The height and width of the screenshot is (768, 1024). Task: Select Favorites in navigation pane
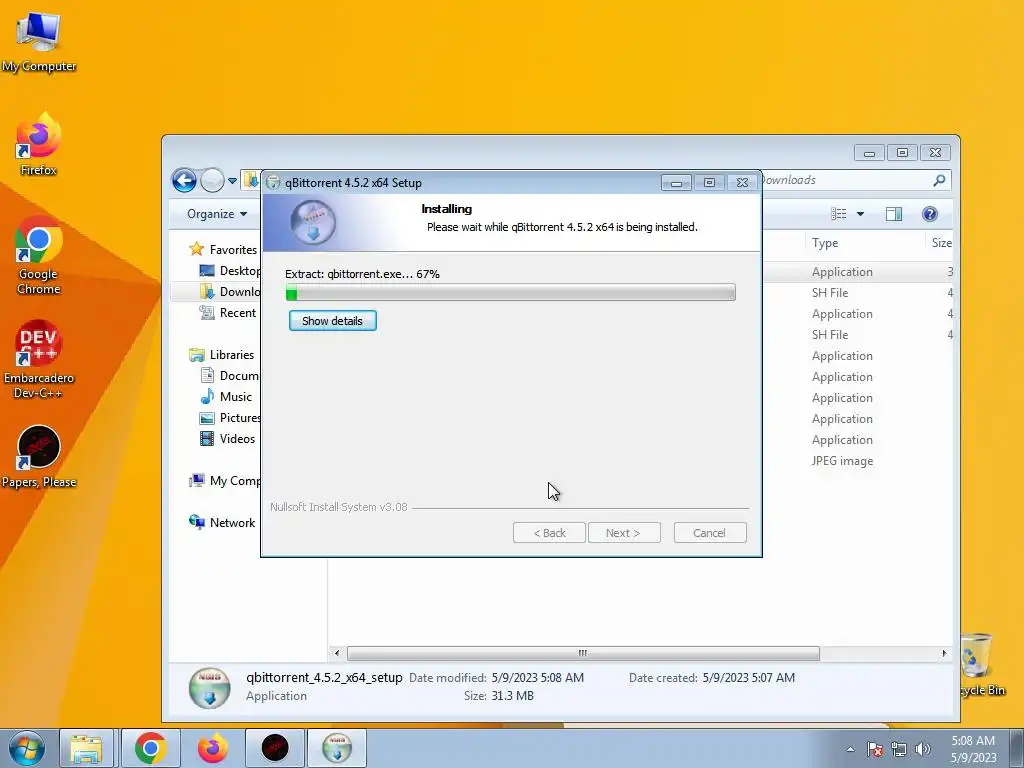pos(223,249)
